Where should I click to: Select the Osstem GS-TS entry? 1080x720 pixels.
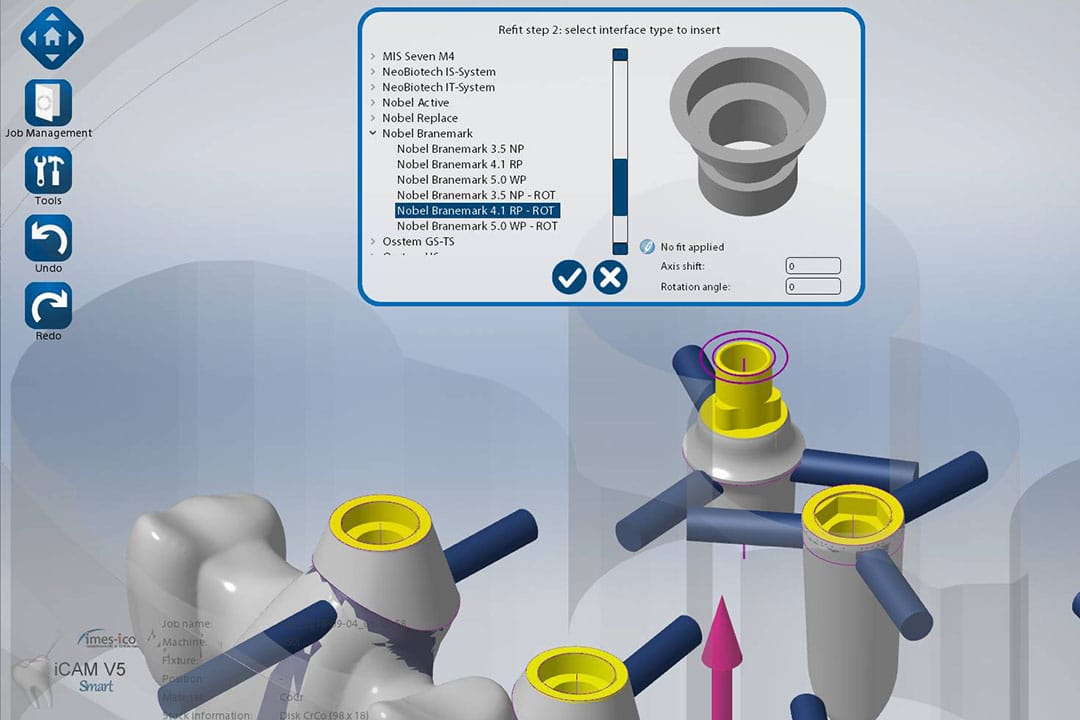[418, 242]
